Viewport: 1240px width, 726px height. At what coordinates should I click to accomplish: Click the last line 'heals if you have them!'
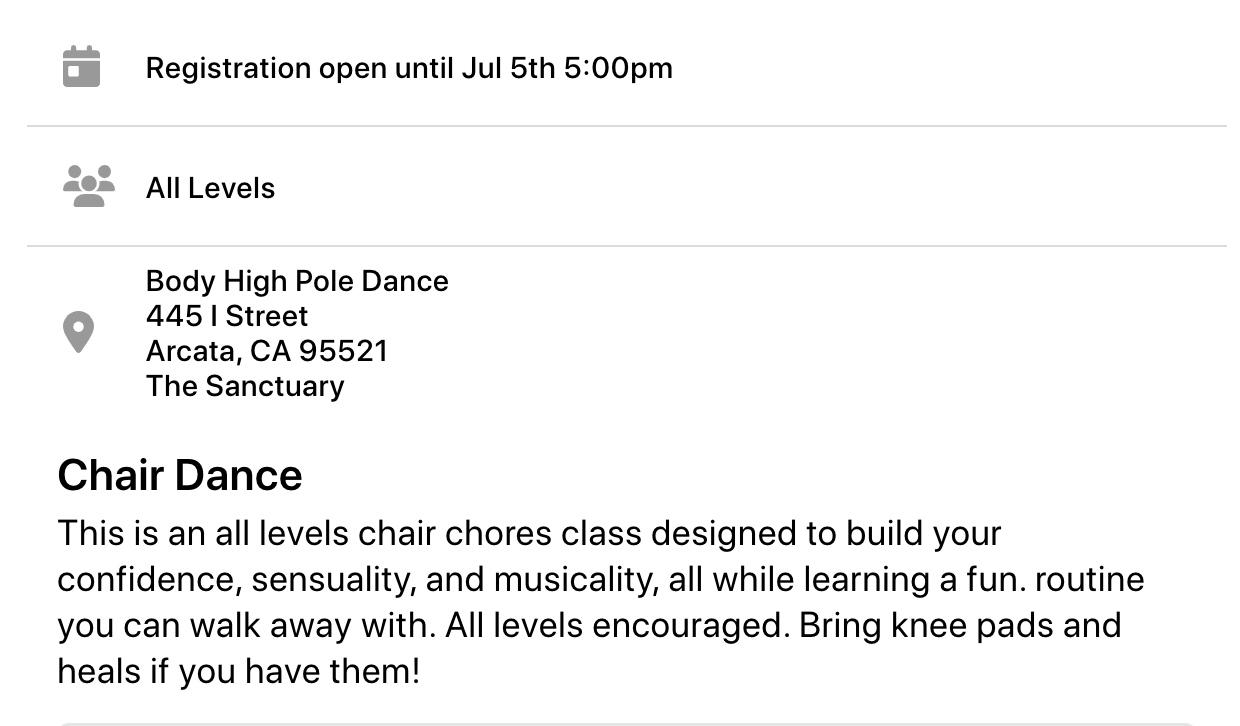[239, 671]
